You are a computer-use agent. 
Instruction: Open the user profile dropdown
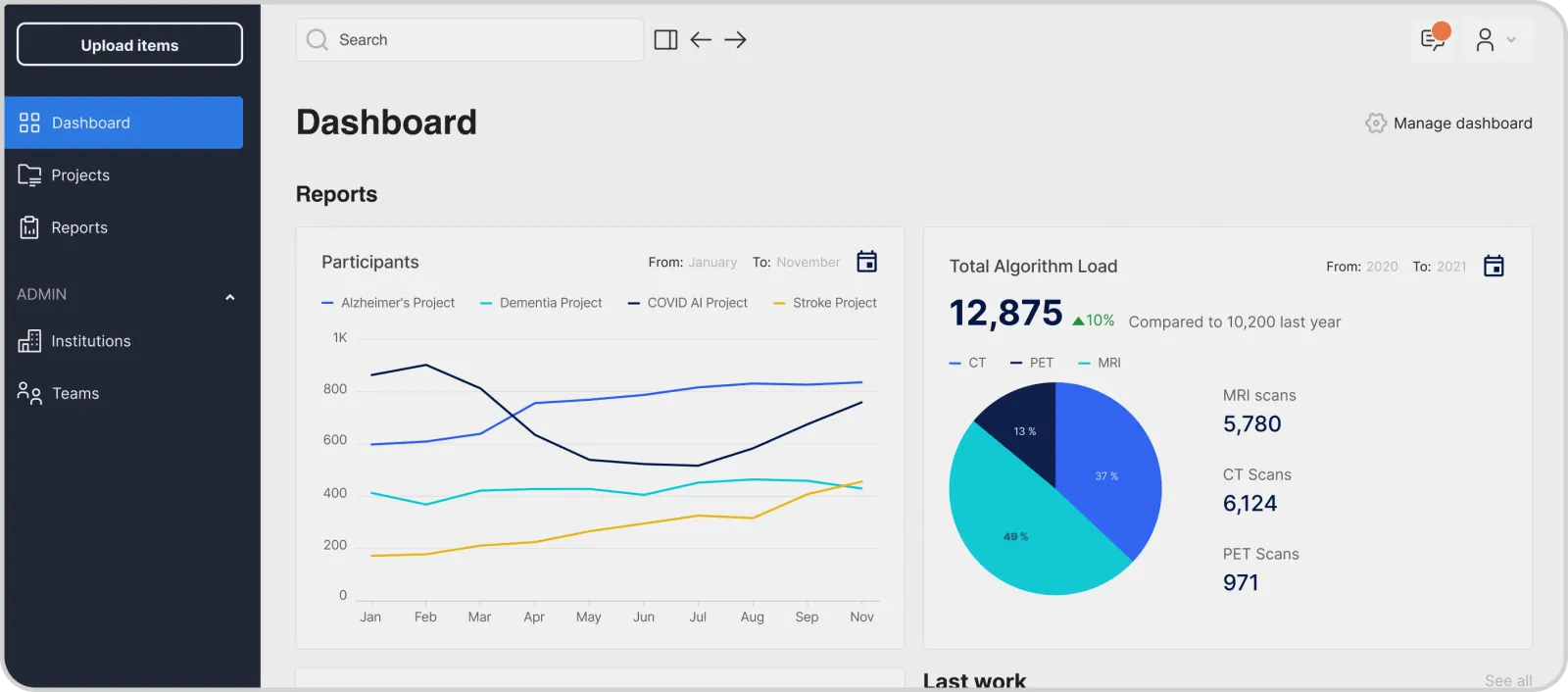coord(1496,40)
